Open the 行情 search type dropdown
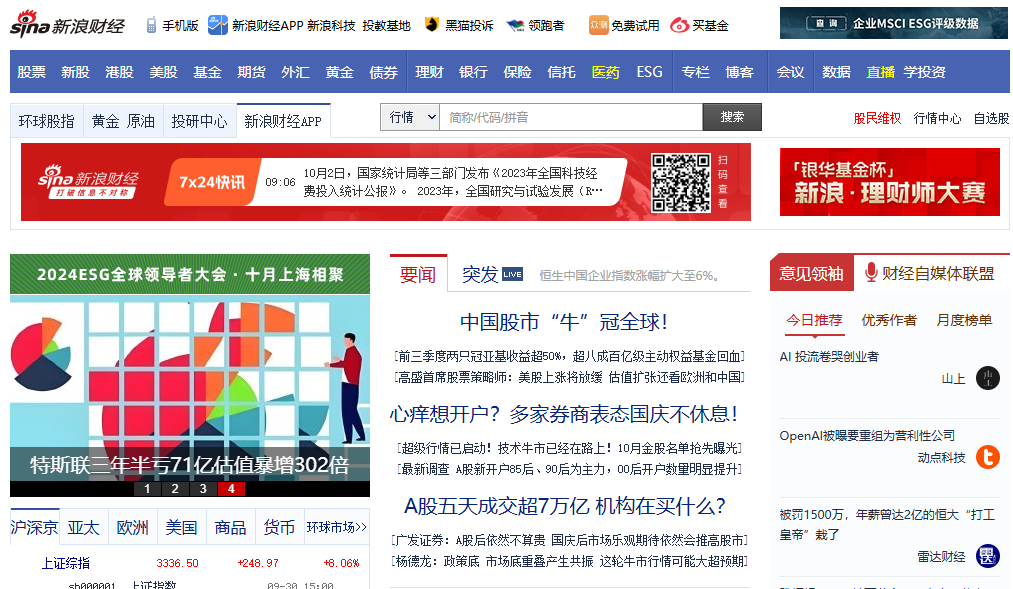 (410, 117)
